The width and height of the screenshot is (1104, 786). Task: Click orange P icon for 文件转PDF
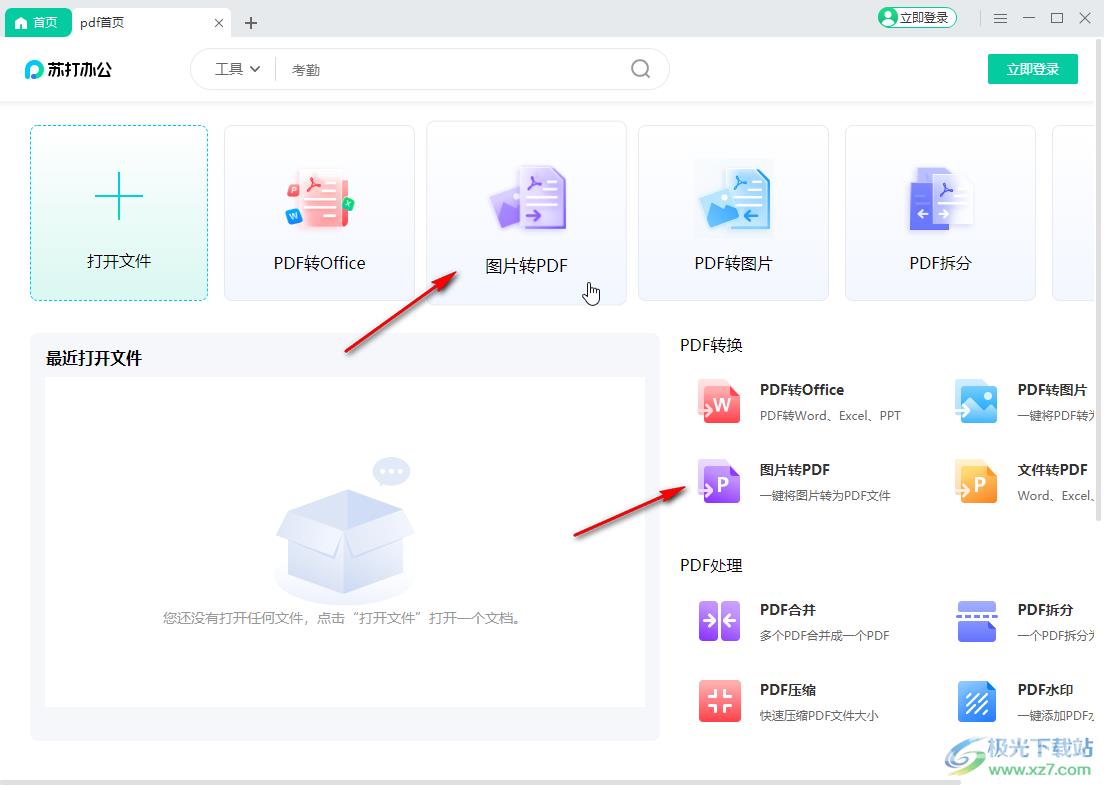[x=976, y=481]
